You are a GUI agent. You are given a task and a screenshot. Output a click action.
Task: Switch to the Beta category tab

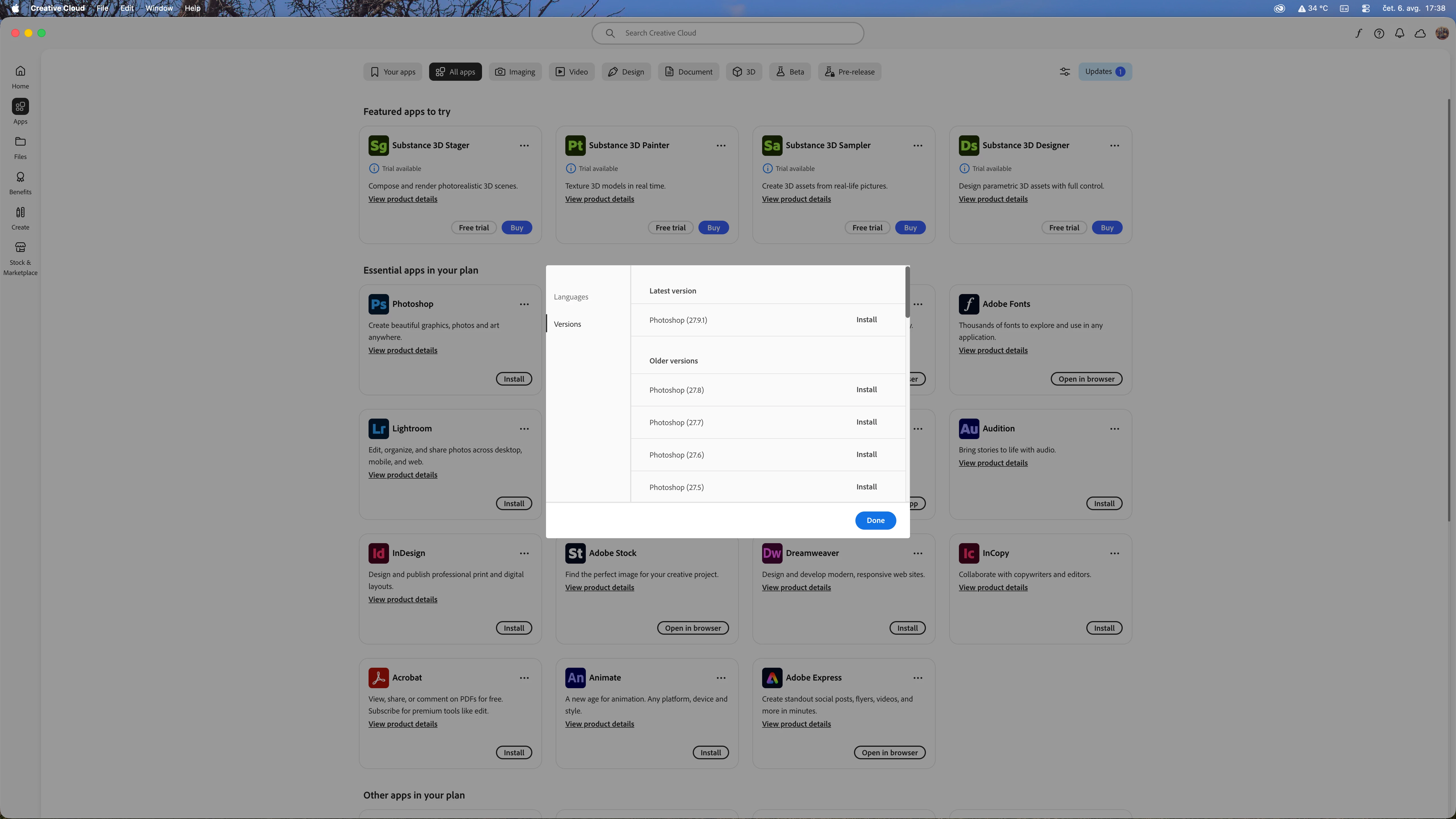click(x=790, y=72)
